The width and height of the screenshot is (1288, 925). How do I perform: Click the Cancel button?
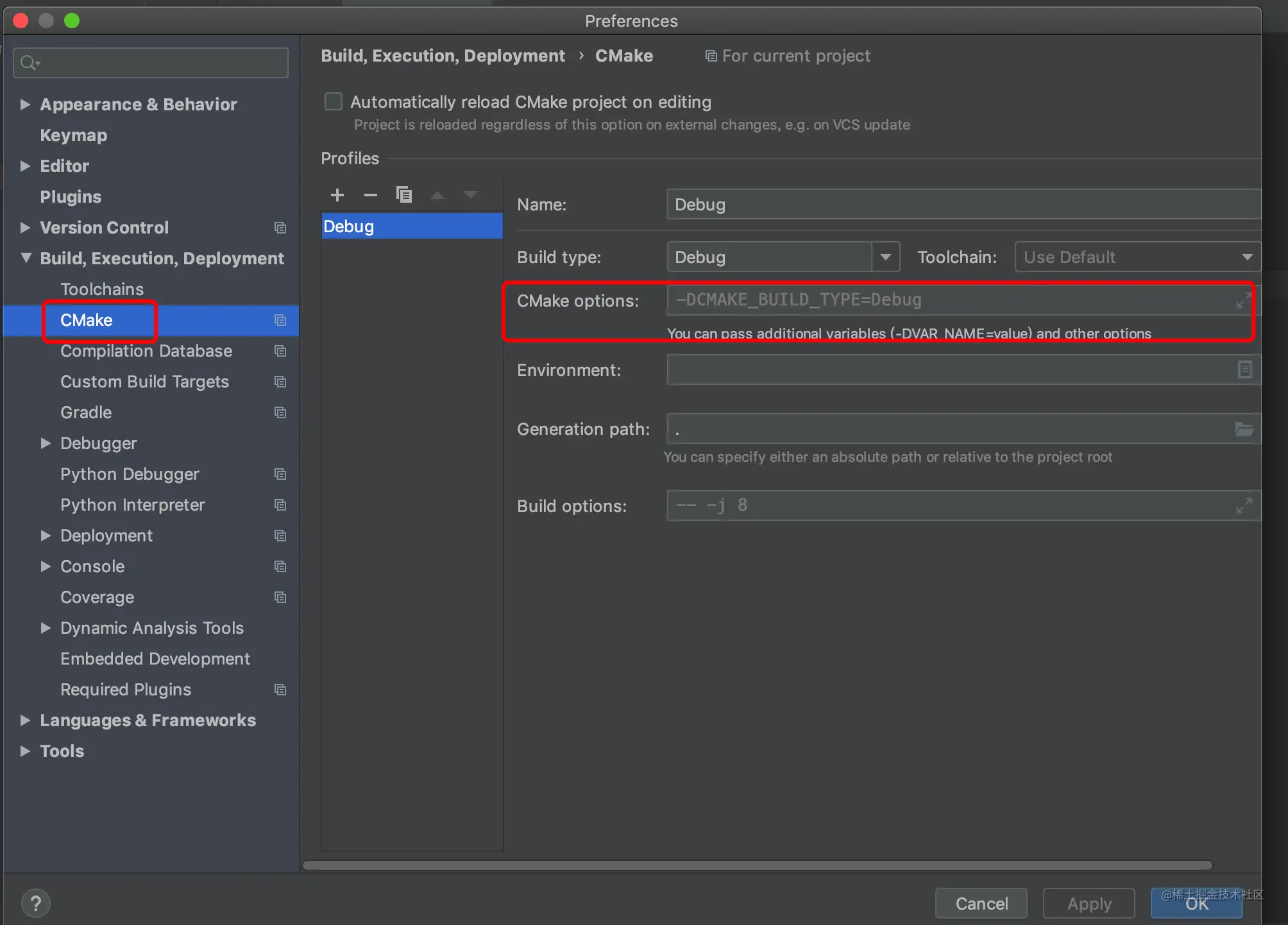point(981,903)
